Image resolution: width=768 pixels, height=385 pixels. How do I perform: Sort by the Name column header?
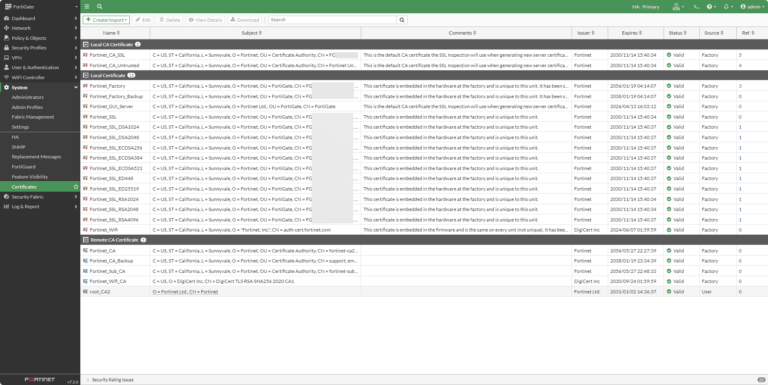pos(111,33)
